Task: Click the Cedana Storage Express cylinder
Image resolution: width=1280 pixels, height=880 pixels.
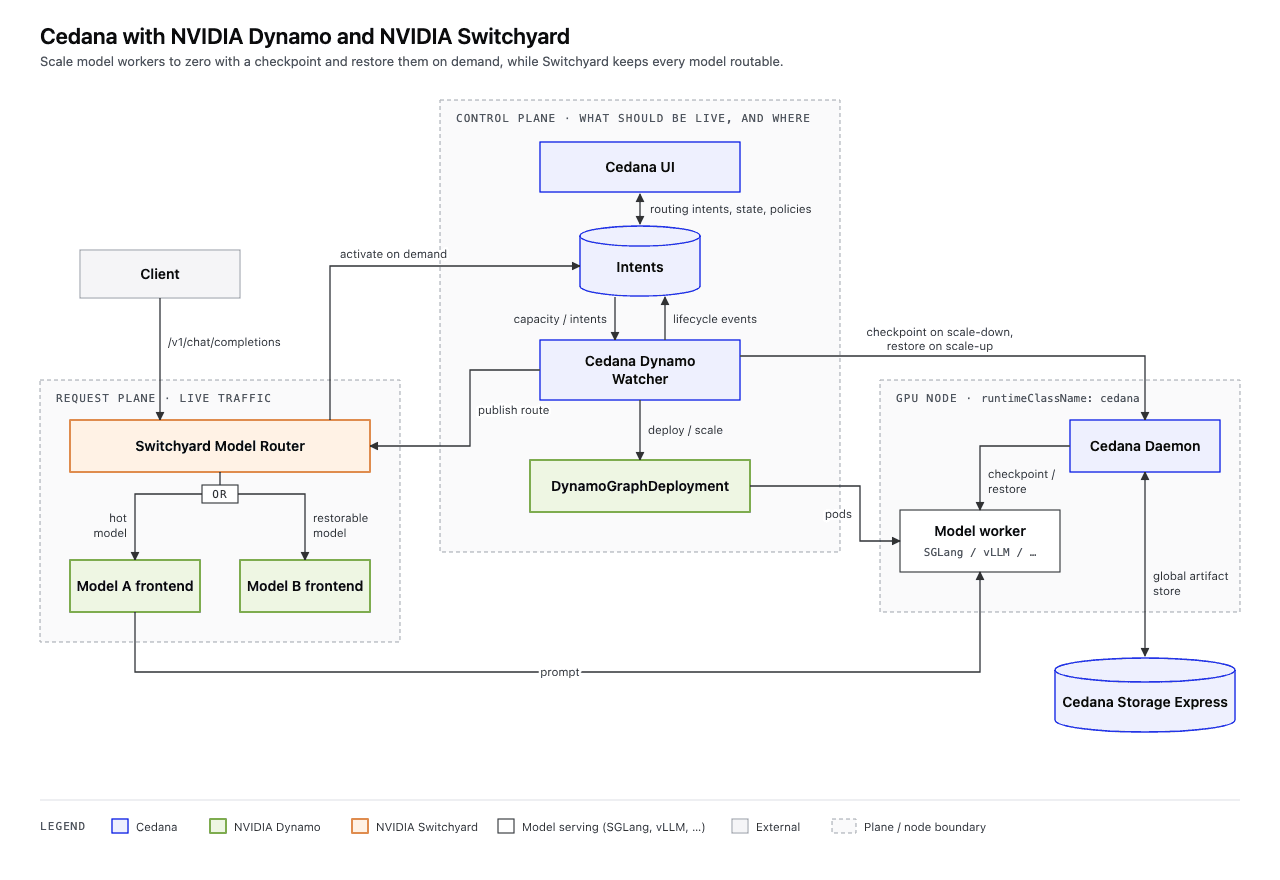Action: [1145, 695]
